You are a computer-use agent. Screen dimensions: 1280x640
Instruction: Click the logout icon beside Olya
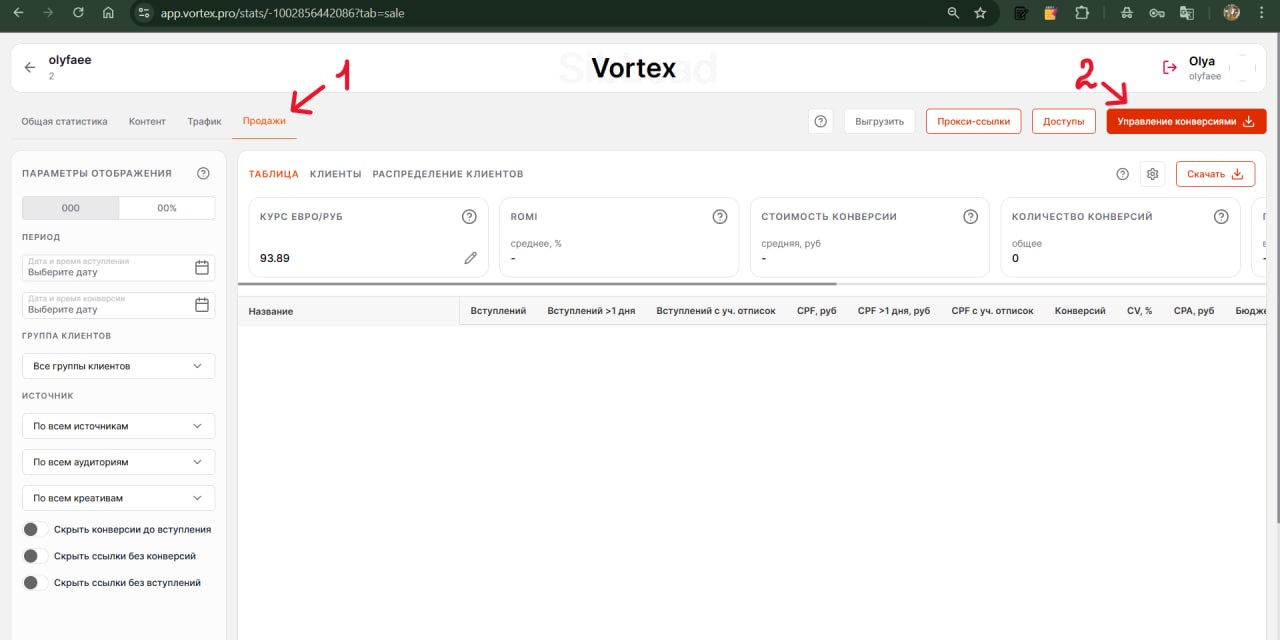[1169, 67]
